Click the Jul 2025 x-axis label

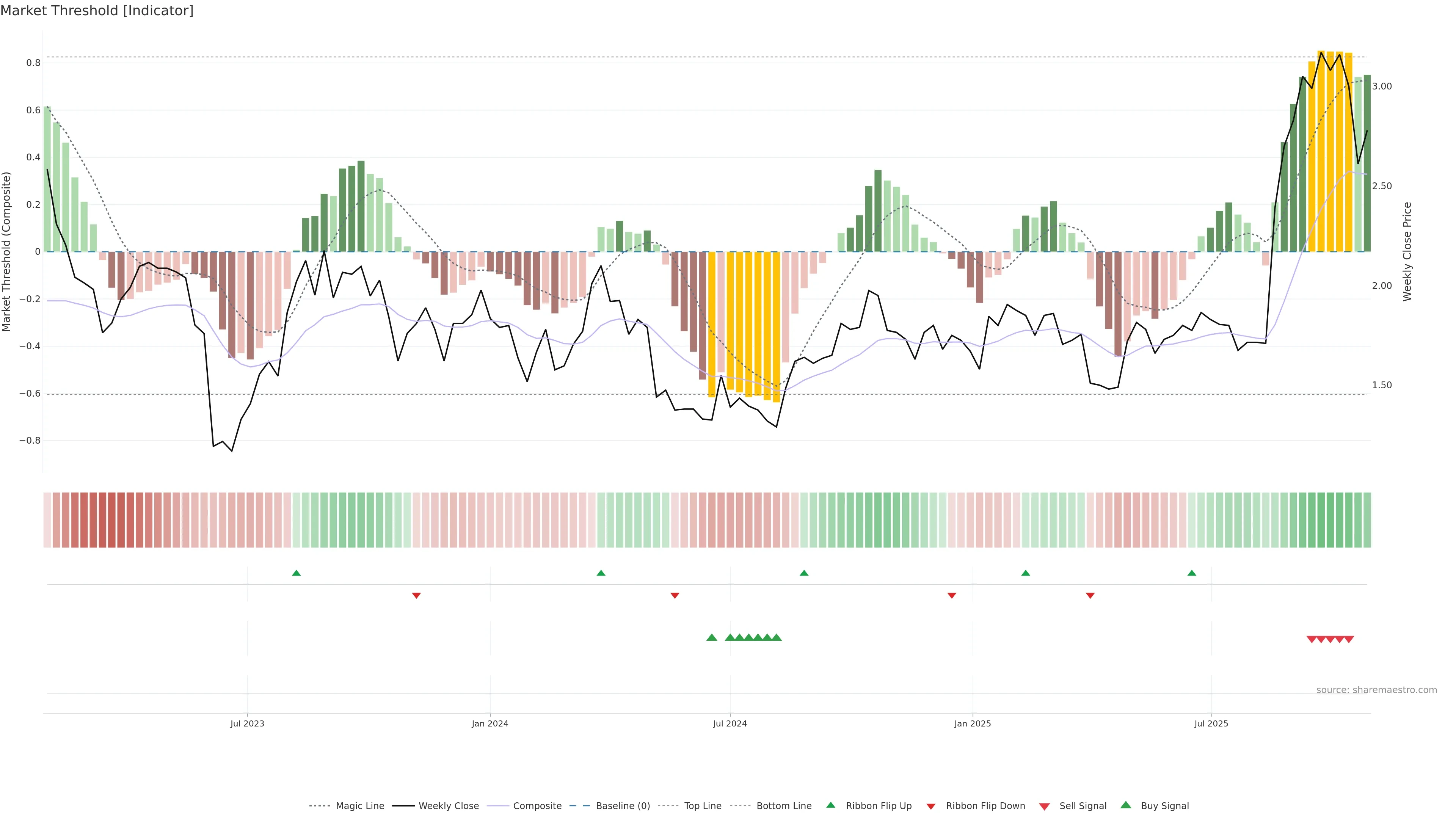pos(1211,723)
